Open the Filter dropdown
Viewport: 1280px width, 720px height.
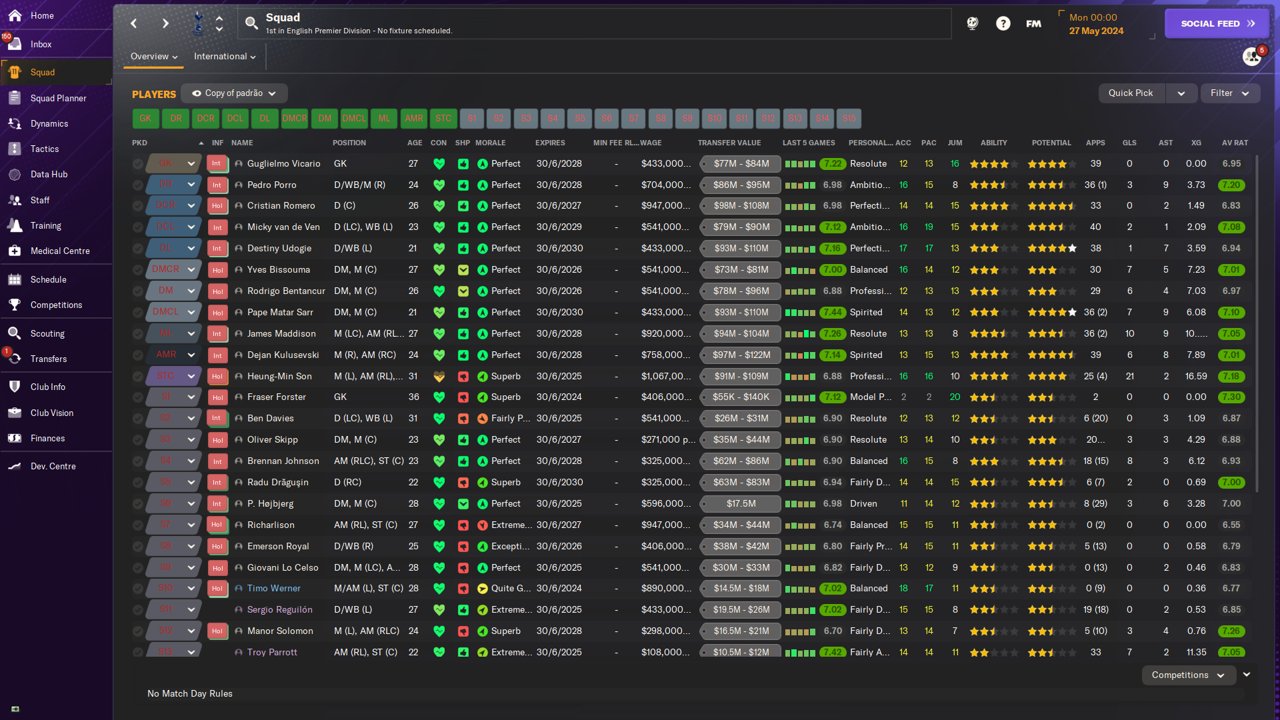[1229, 93]
